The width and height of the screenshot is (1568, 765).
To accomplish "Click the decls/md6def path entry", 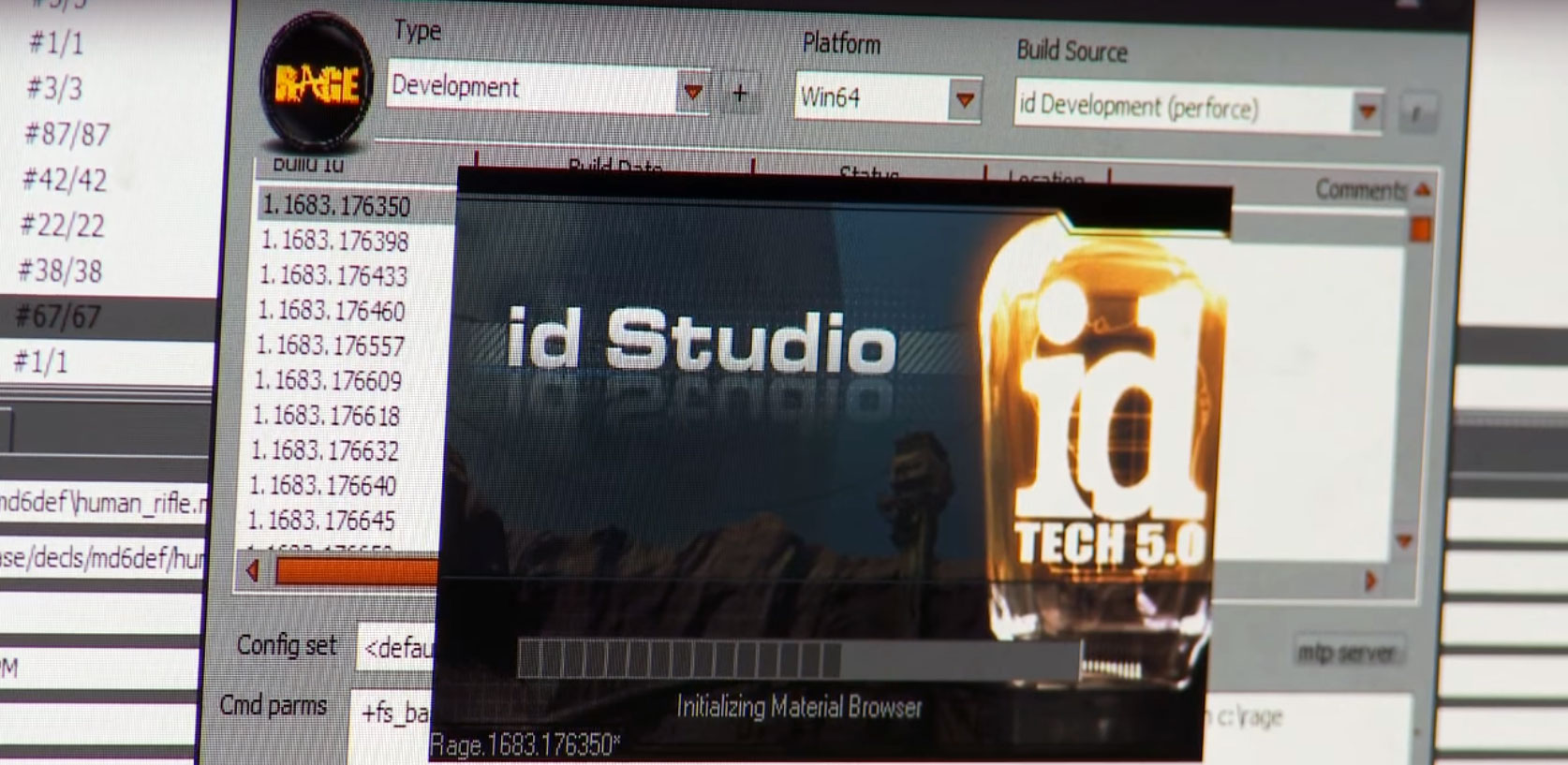I will coord(101,559).
